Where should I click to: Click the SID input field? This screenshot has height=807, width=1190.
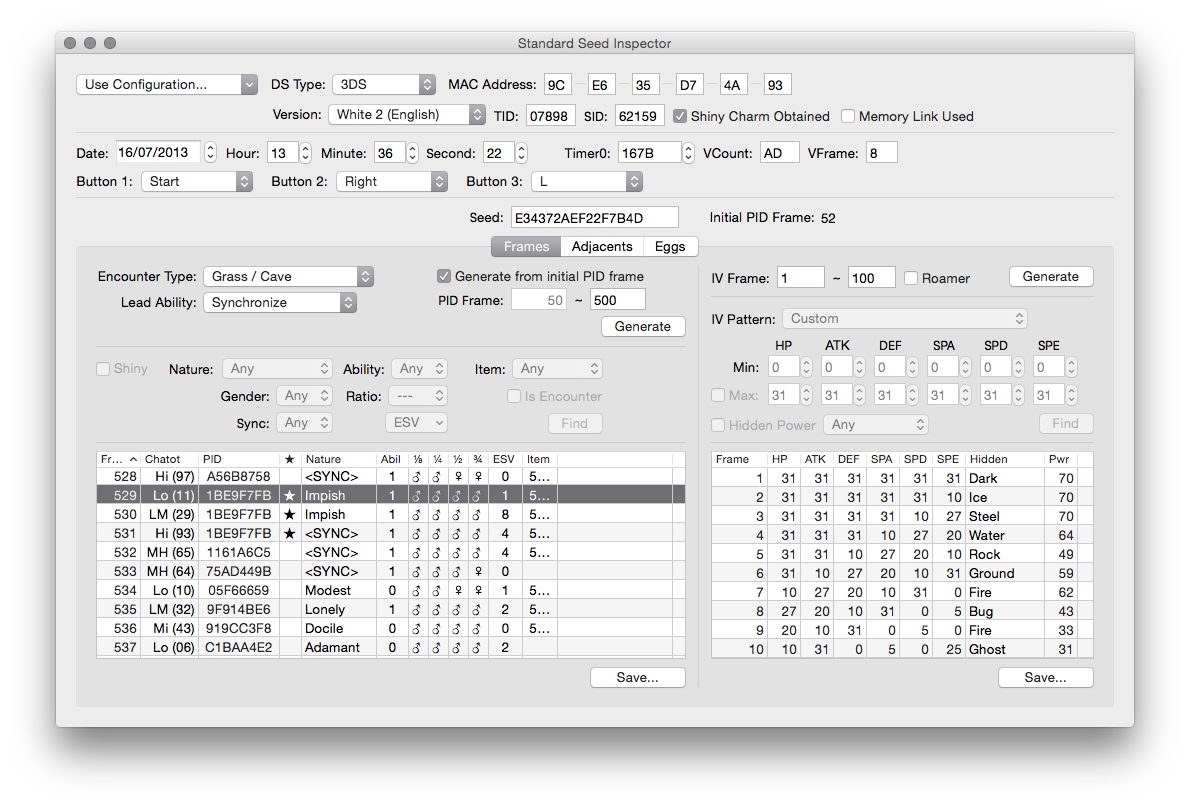pos(639,116)
